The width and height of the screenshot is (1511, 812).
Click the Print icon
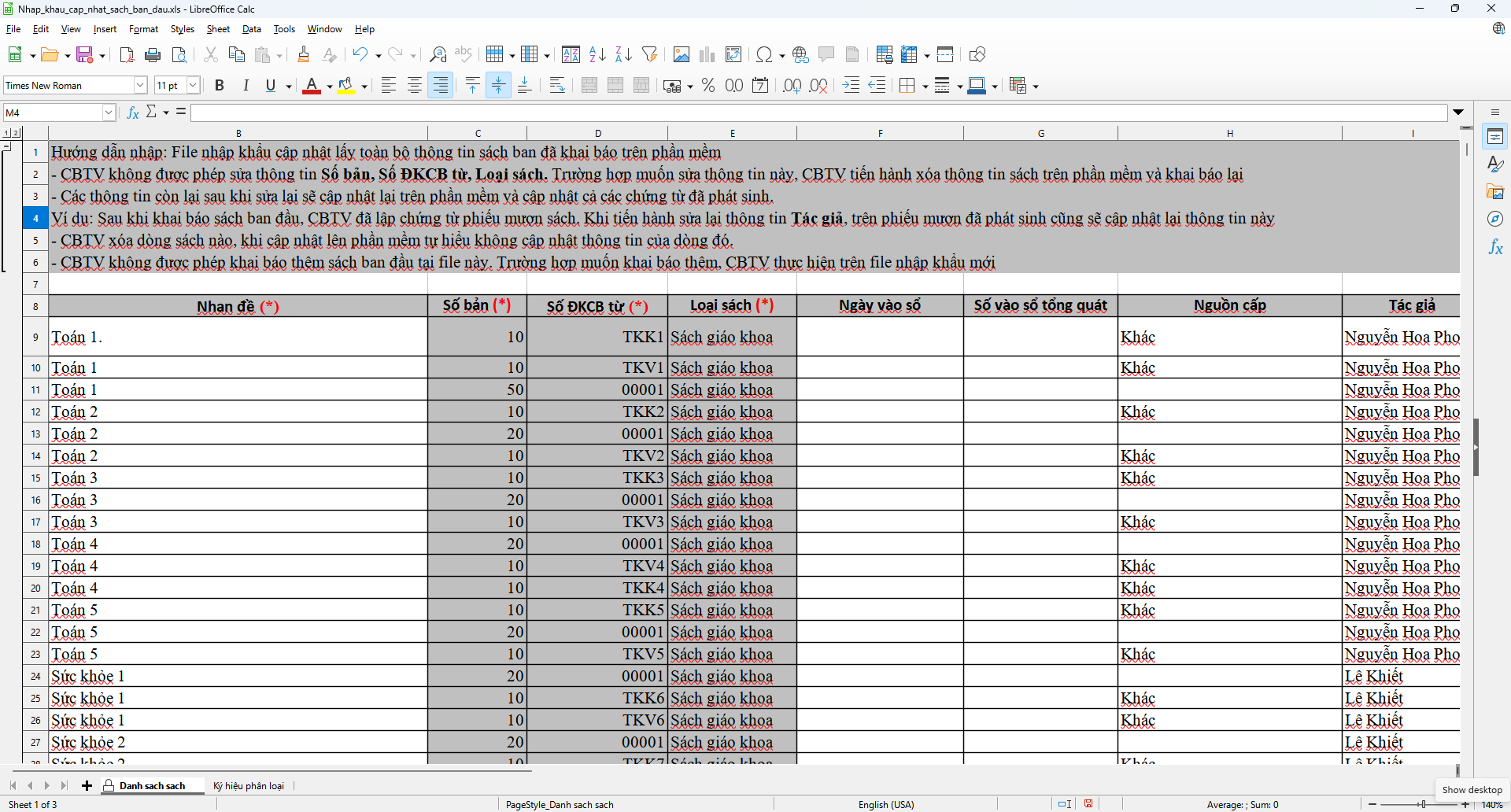coord(153,54)
